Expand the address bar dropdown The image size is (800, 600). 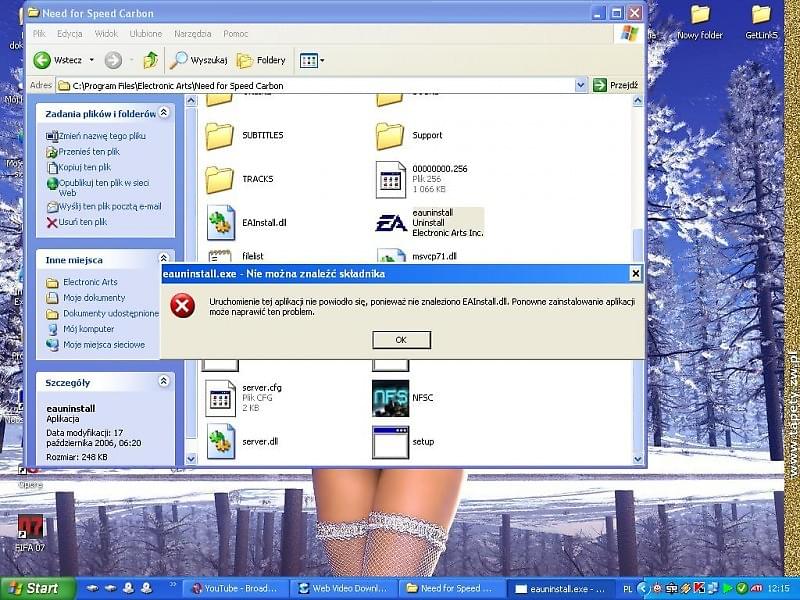click(x=581, y=85)
